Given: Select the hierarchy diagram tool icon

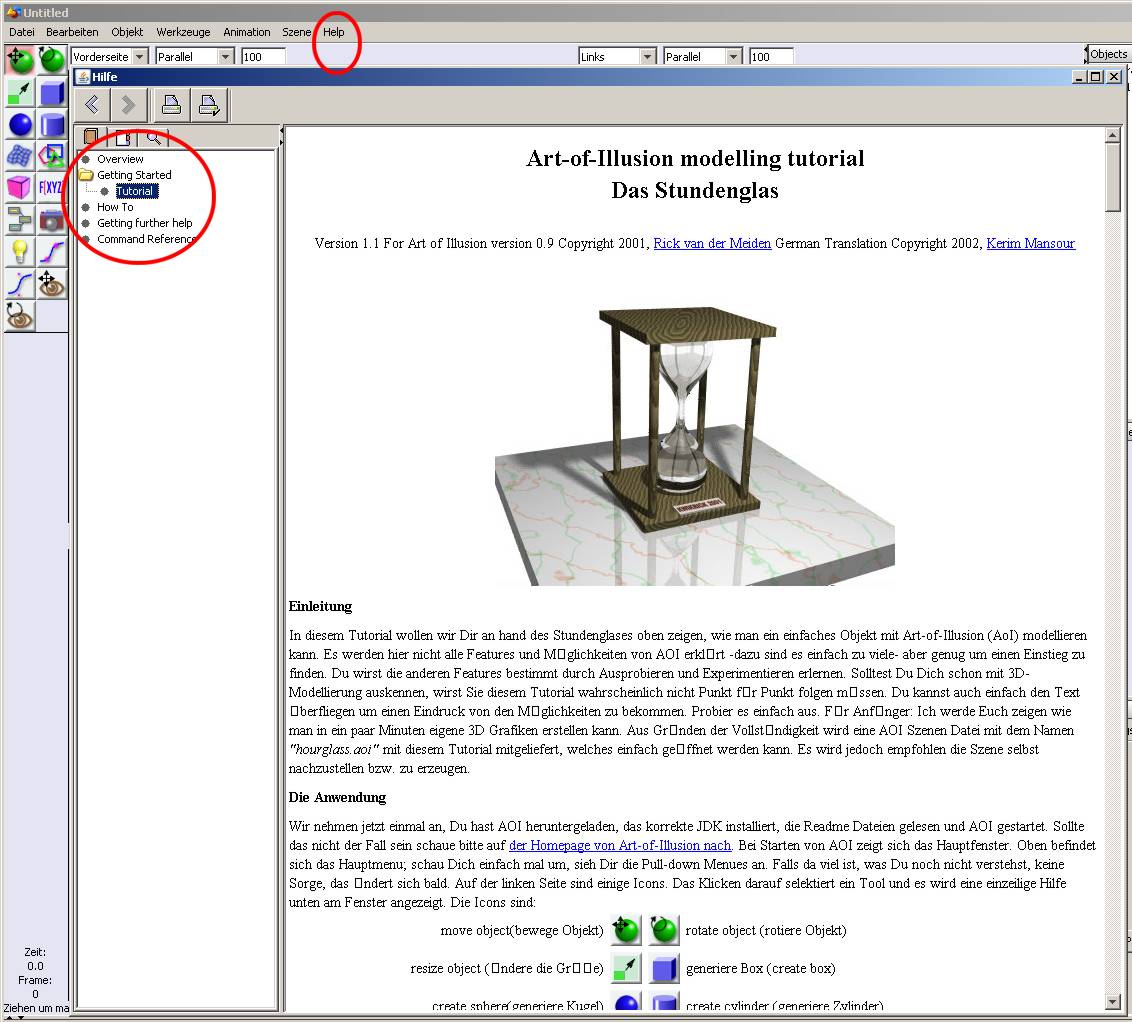Looking at the screenshot, I should click(20, 219).
